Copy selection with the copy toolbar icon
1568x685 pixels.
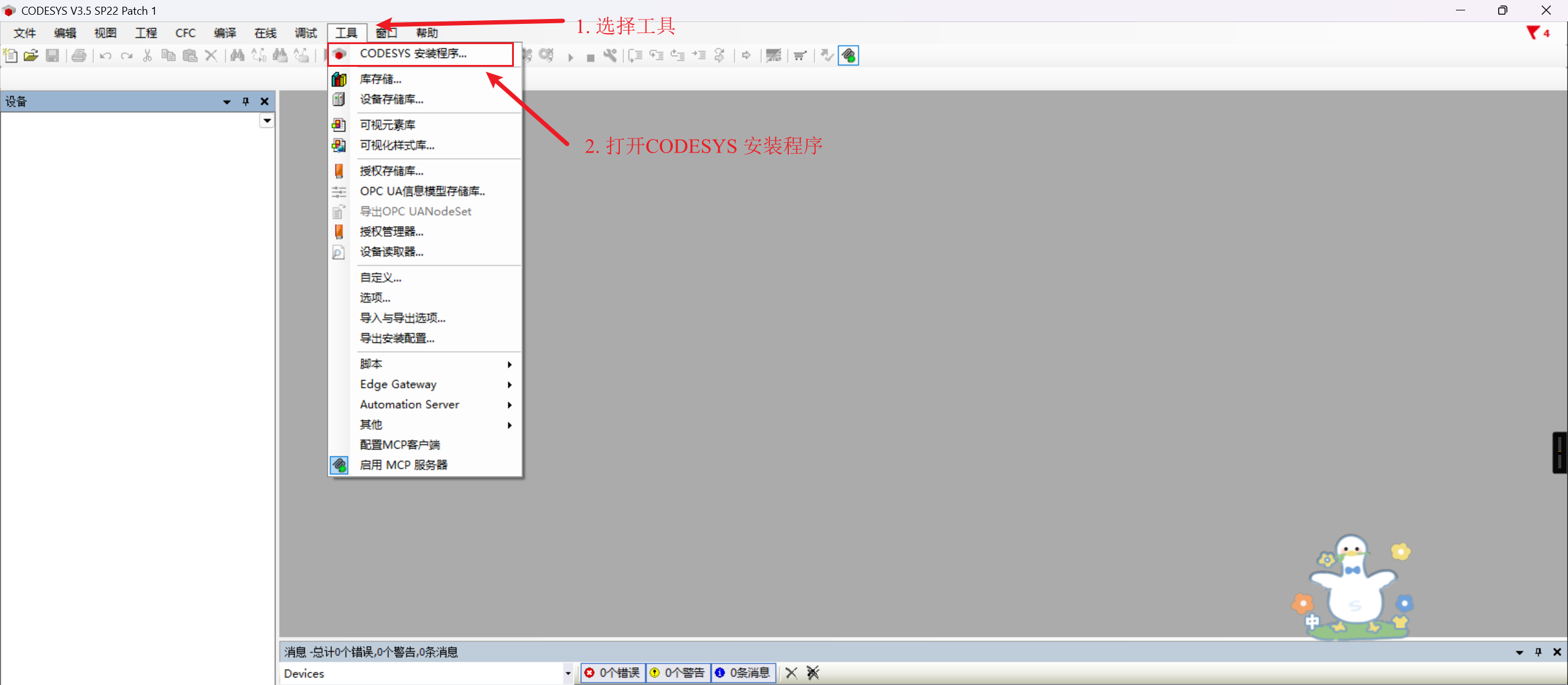(168, 56)
